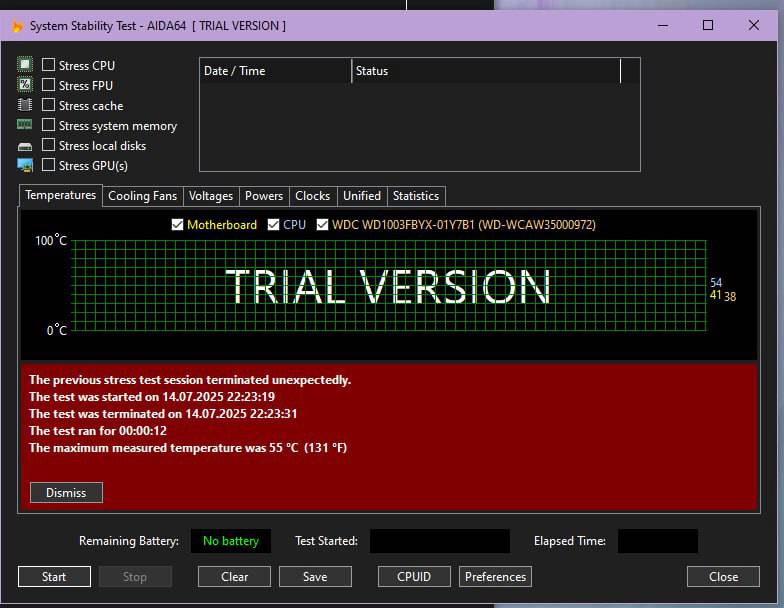Click the Status column header
Image resolution: width=784 pixels, height=608 pixels.
pos(485,71)
